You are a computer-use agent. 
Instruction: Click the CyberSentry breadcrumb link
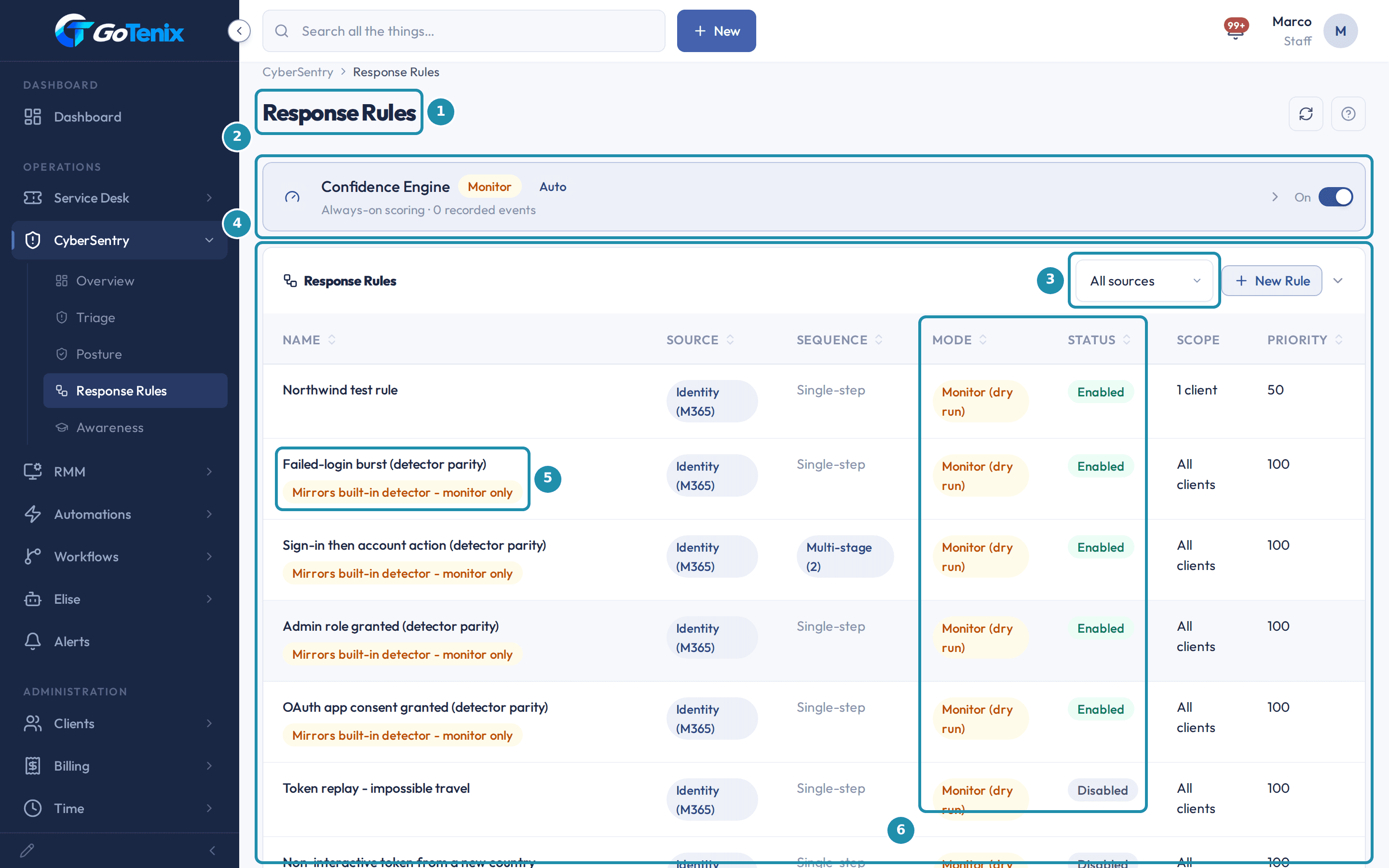297,72
